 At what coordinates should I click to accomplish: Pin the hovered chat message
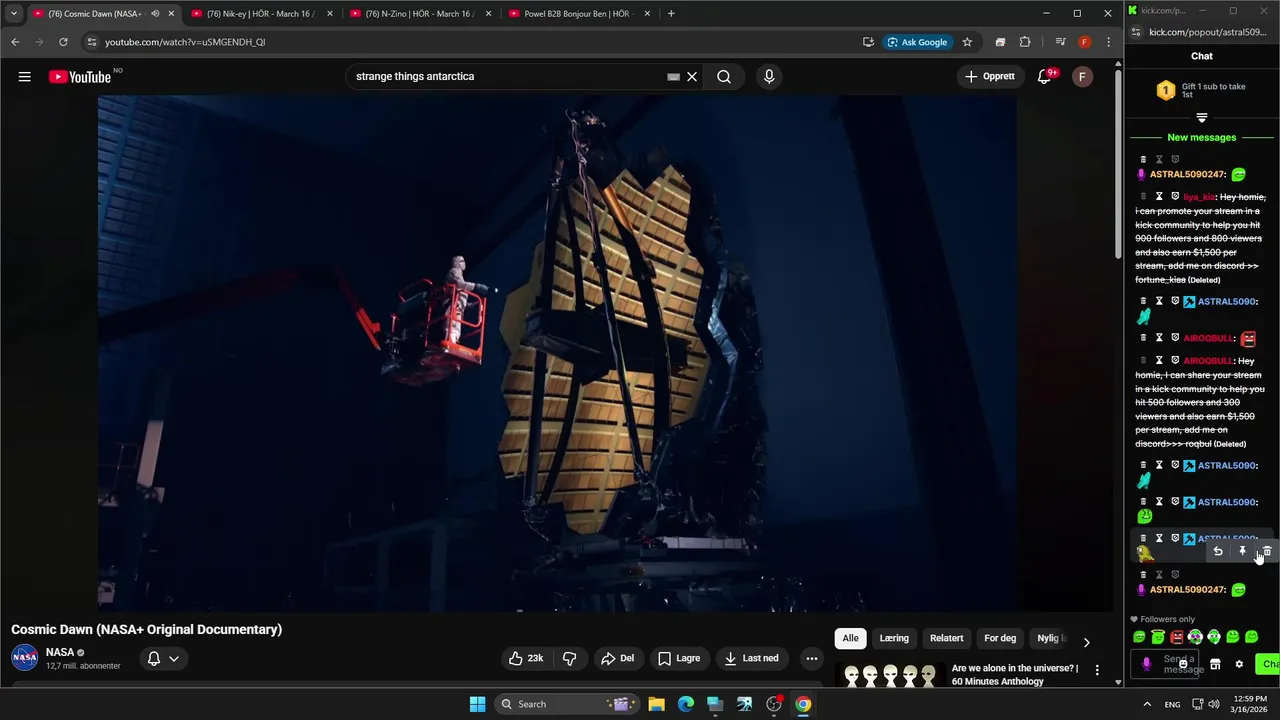1243,551
